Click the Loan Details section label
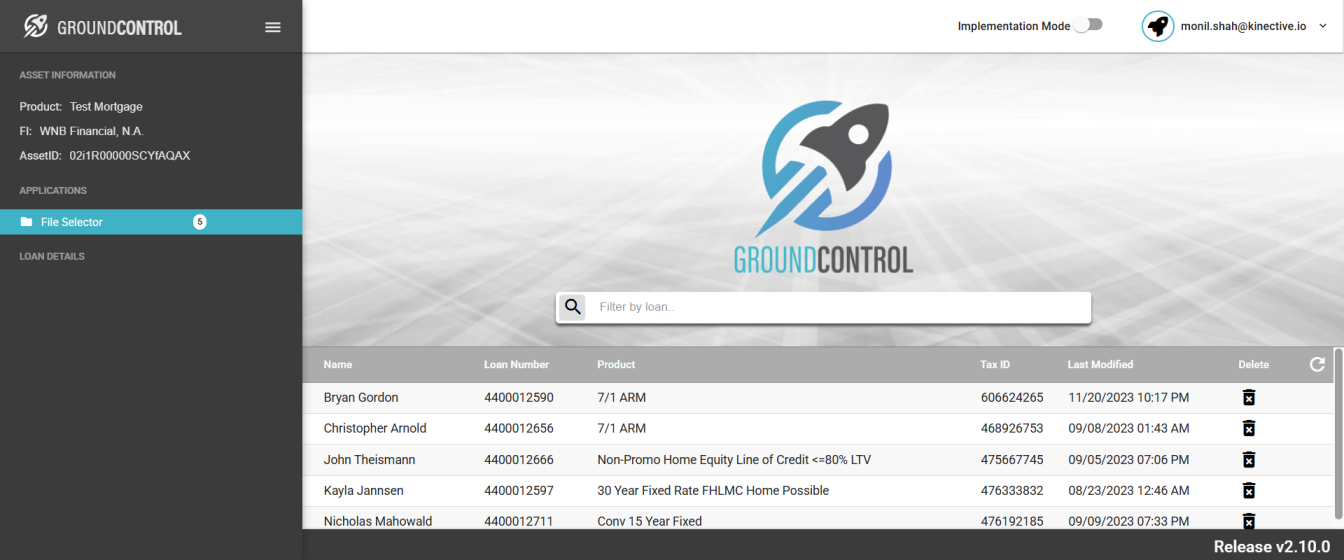Screen dimensions: 1344x560 [52, 256]
